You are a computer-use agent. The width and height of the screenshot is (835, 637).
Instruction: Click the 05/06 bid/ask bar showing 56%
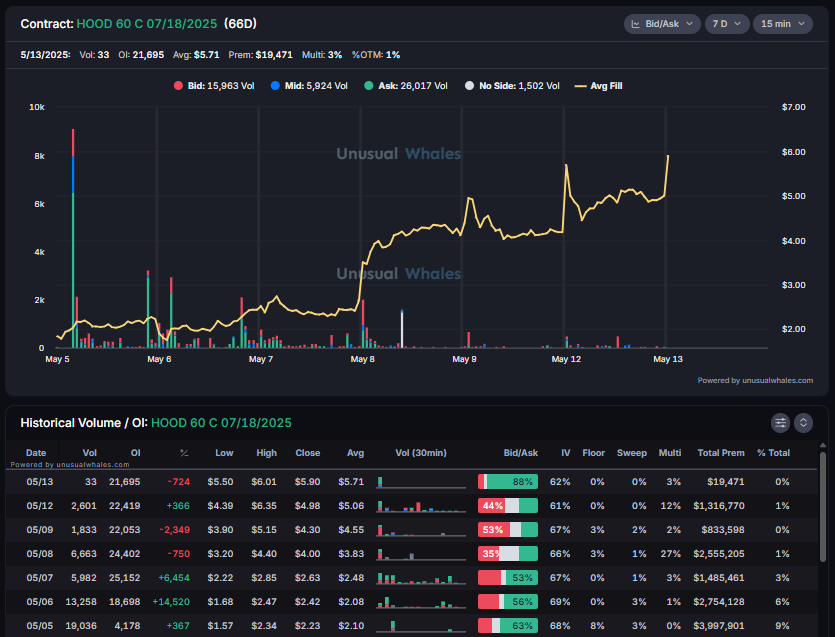click(507, 601)
